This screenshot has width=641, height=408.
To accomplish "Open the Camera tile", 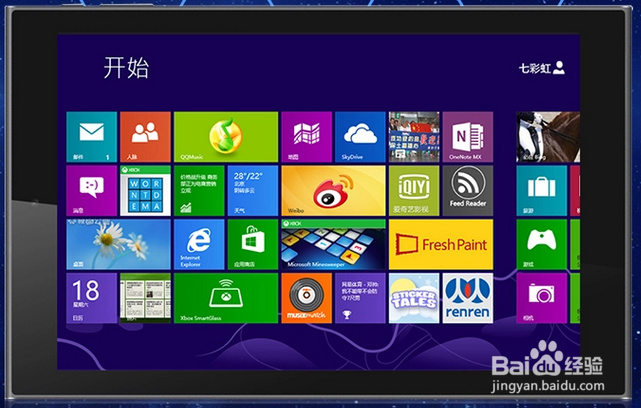I will [542, 298].
